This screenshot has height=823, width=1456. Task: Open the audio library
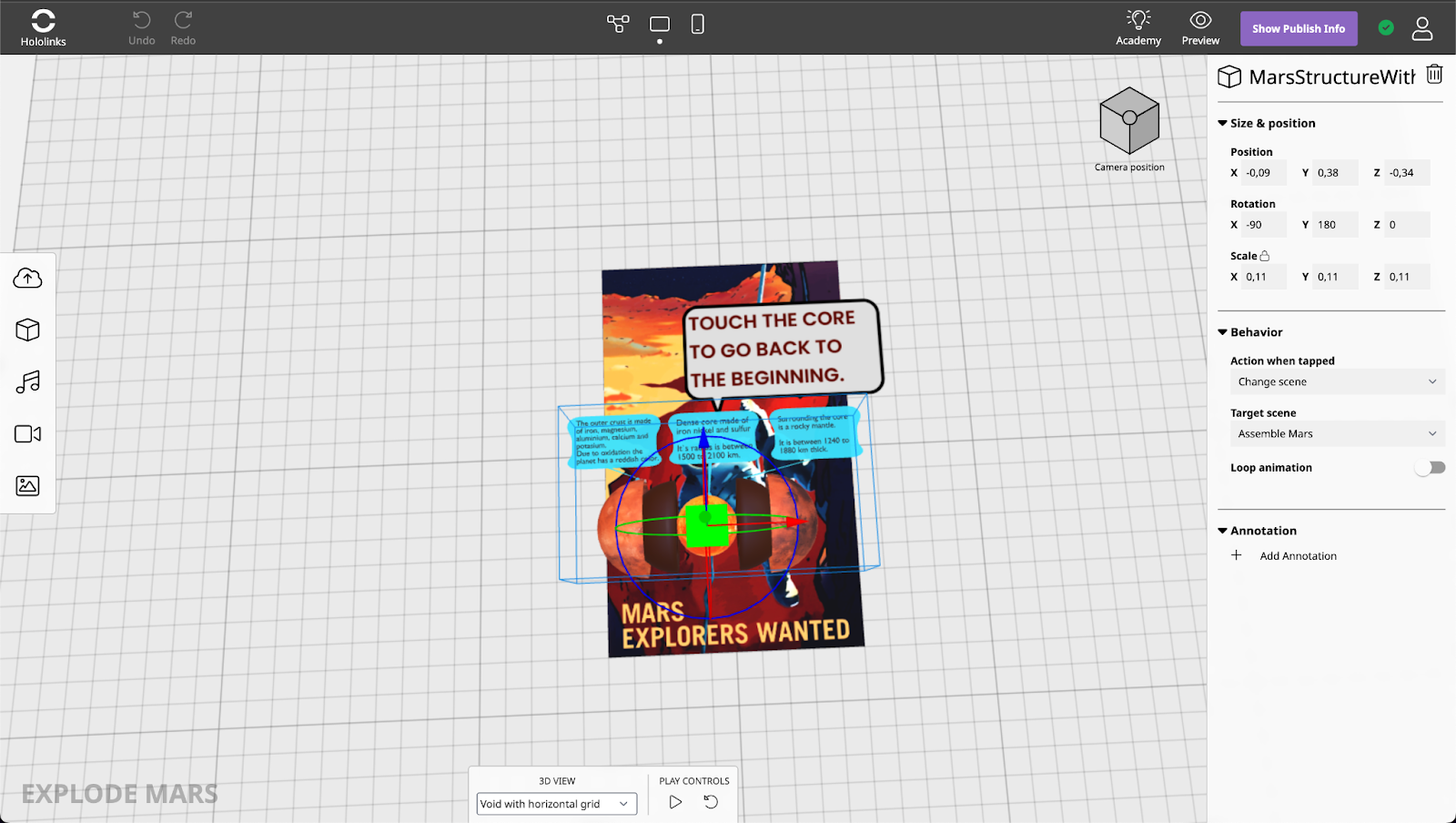tap(28, 381)
